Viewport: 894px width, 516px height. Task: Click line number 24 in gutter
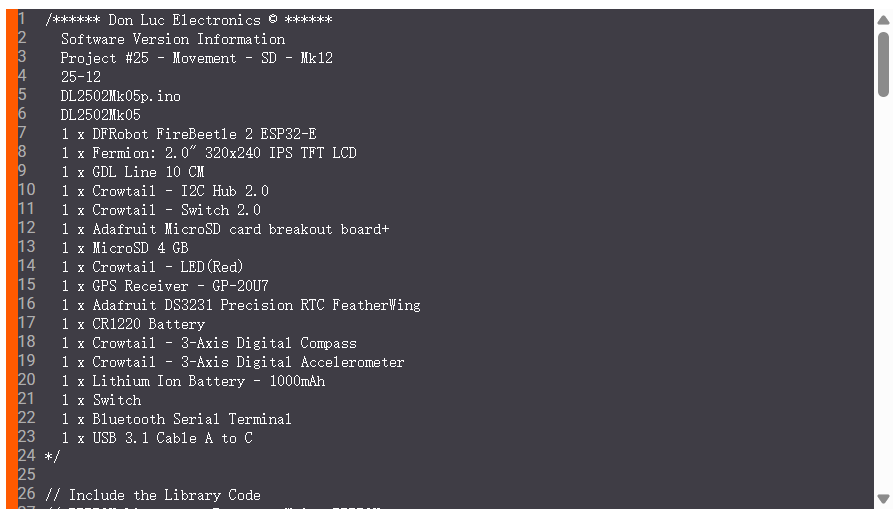[x=26, y=457]
